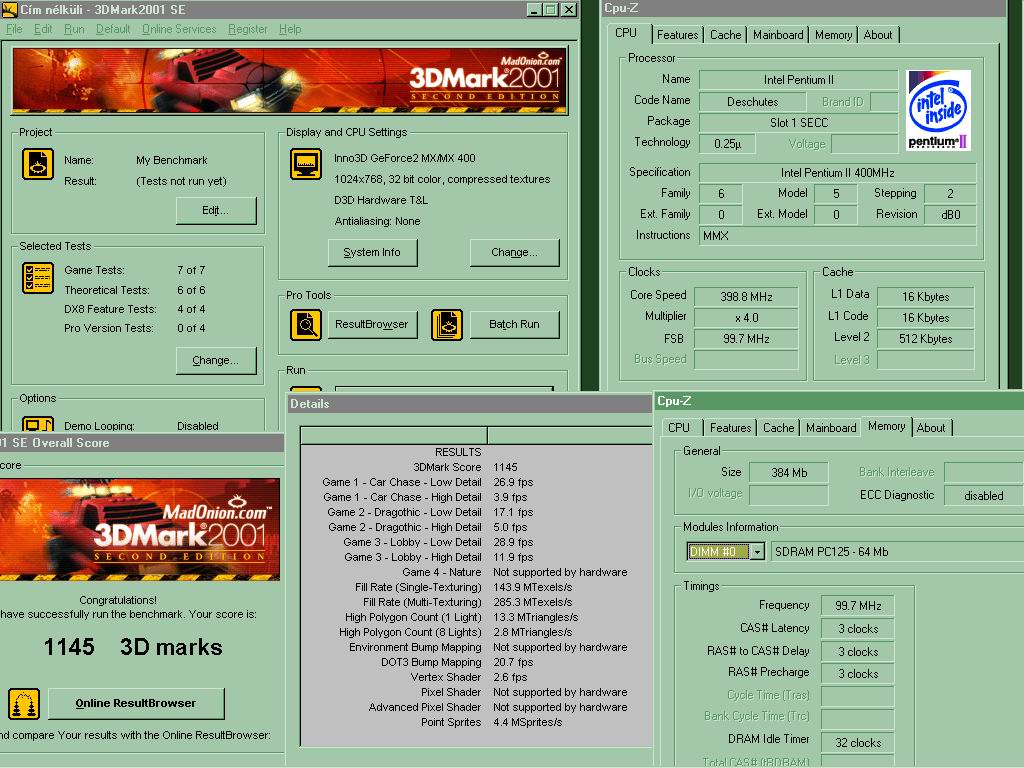The image size is (1024, 768).
Task: Open the Edit menu
Action: tap(43, 29)
